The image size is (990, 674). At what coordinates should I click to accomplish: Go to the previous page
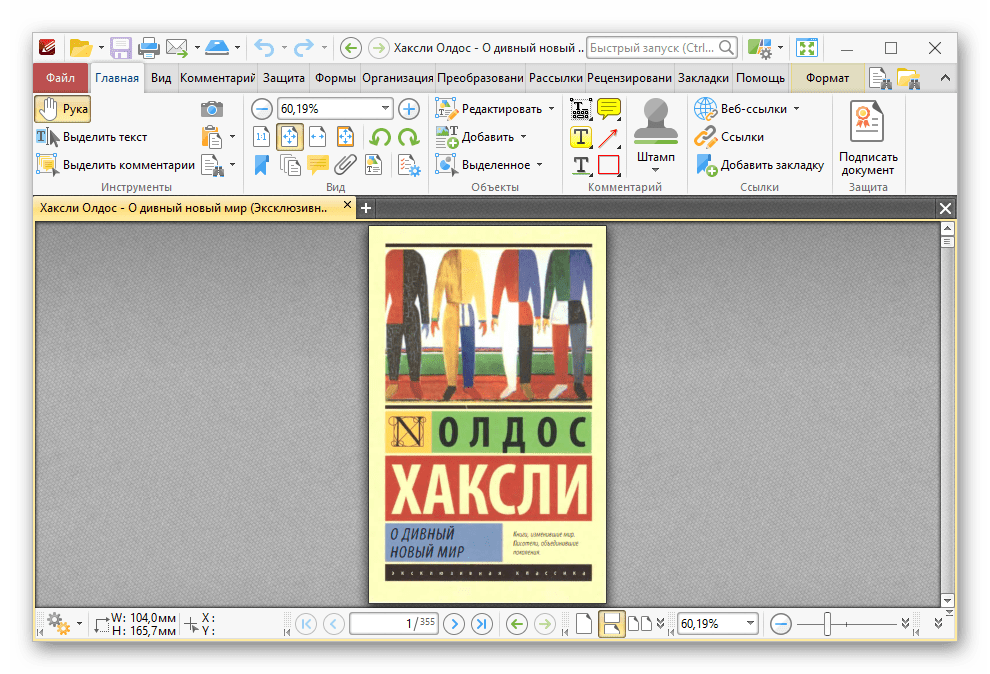pyautogui.click(x=333, y=624)
